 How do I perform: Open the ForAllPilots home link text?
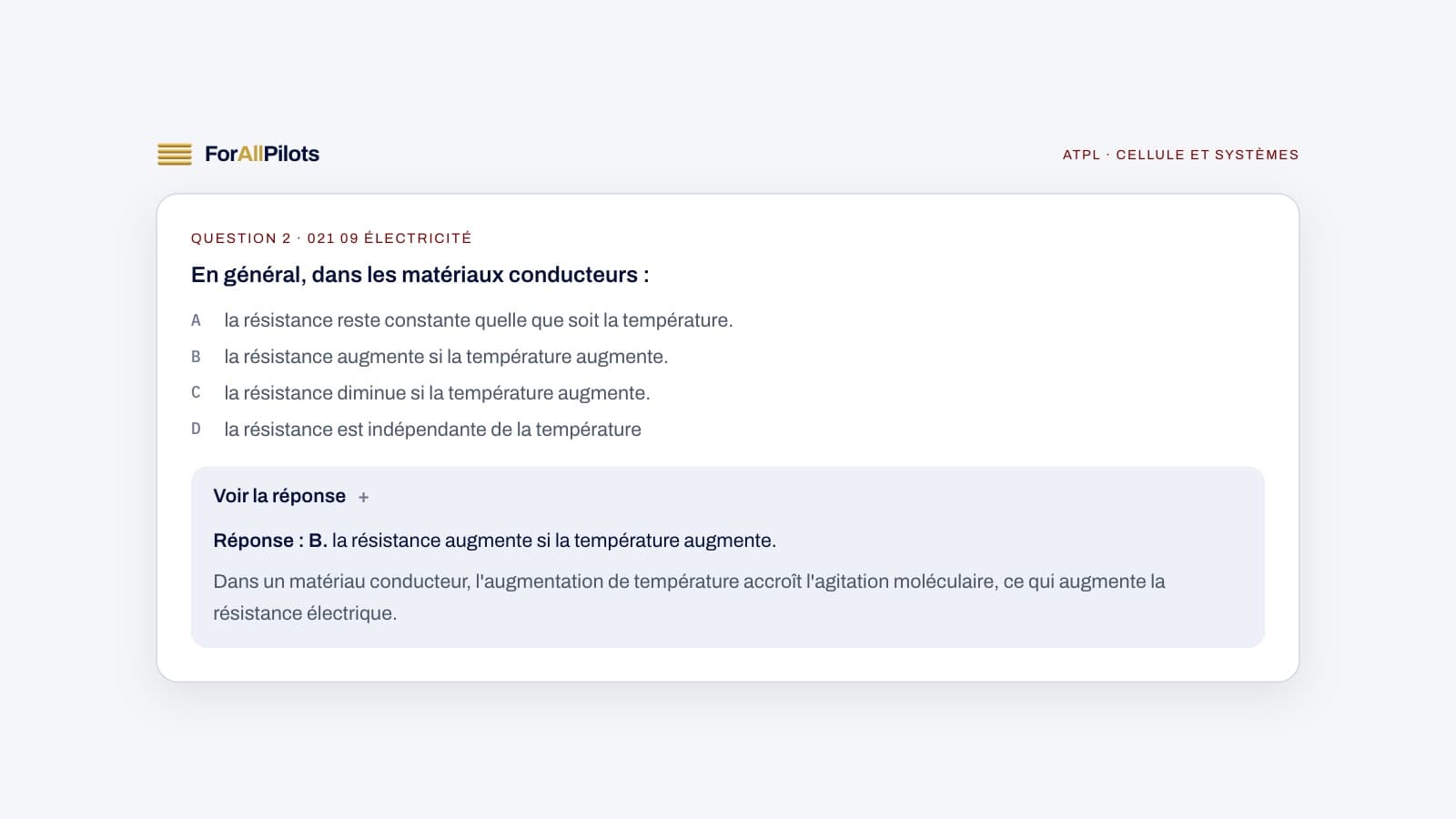262,154
